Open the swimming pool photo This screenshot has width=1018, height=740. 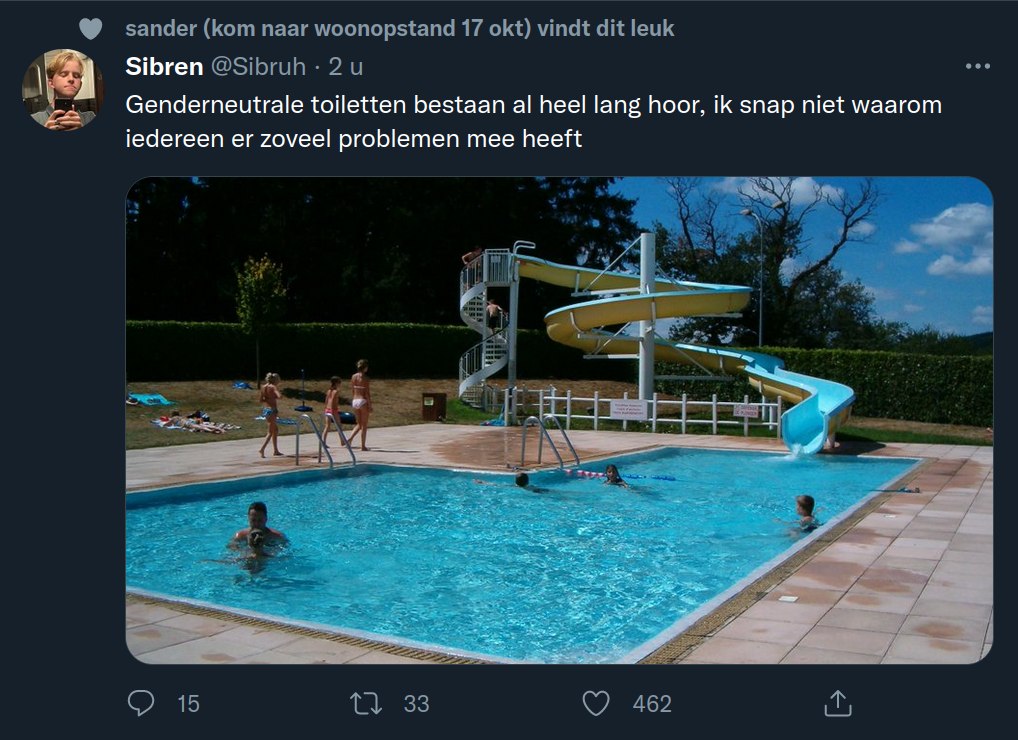pos(559,420)
